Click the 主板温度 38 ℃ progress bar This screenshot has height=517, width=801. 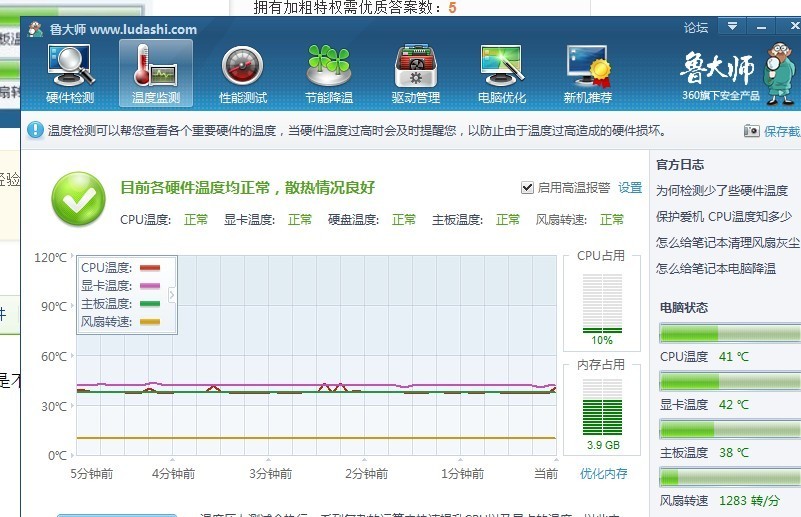click(730, 430)
